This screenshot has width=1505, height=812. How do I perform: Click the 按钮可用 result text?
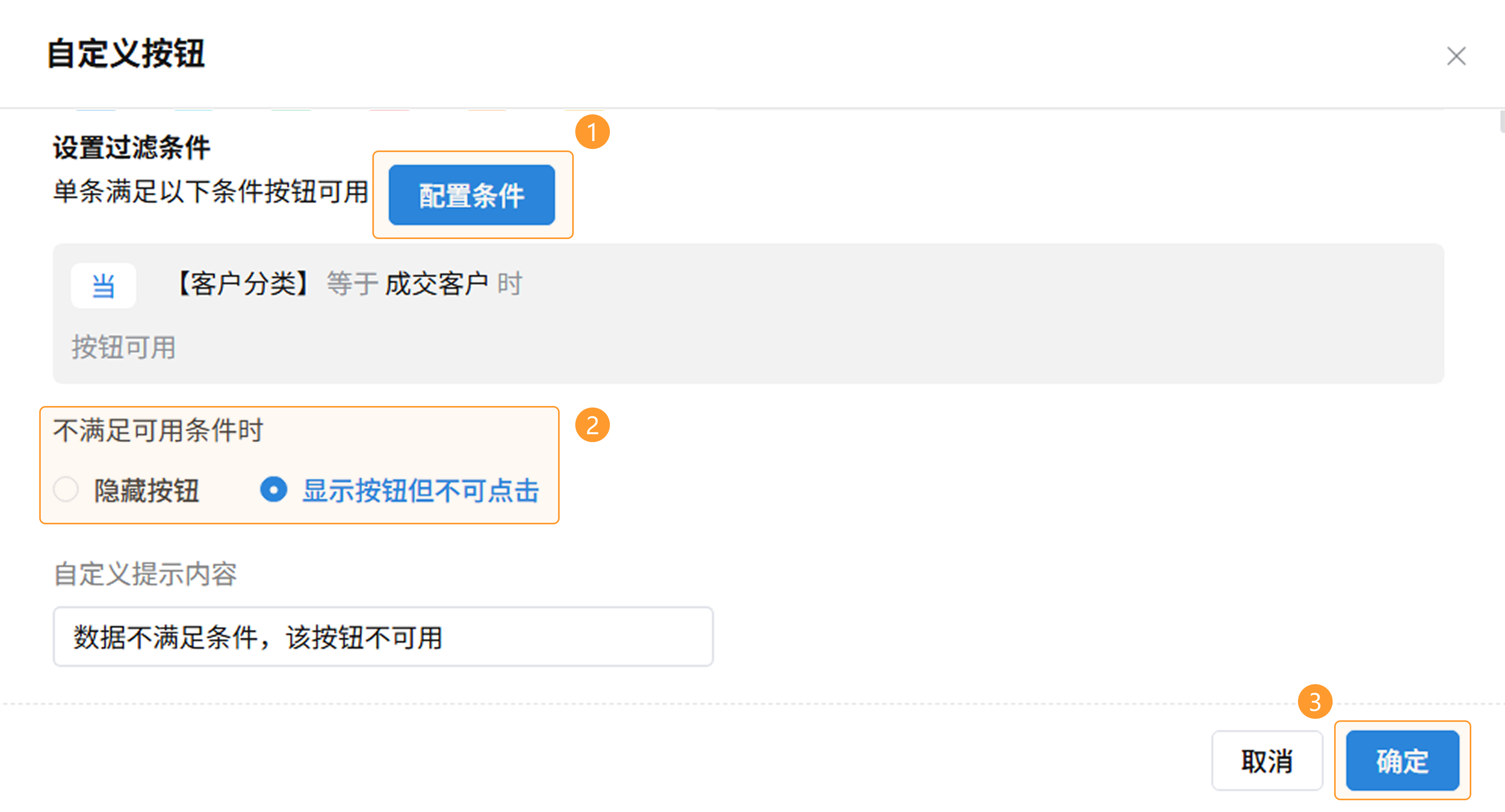point(124,348)
